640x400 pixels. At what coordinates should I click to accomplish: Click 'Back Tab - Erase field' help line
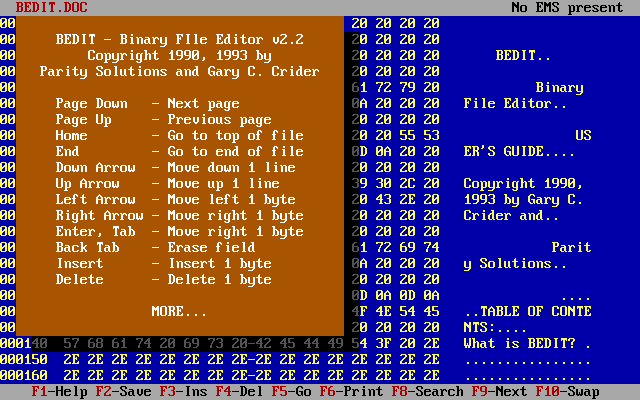(156, 247)
